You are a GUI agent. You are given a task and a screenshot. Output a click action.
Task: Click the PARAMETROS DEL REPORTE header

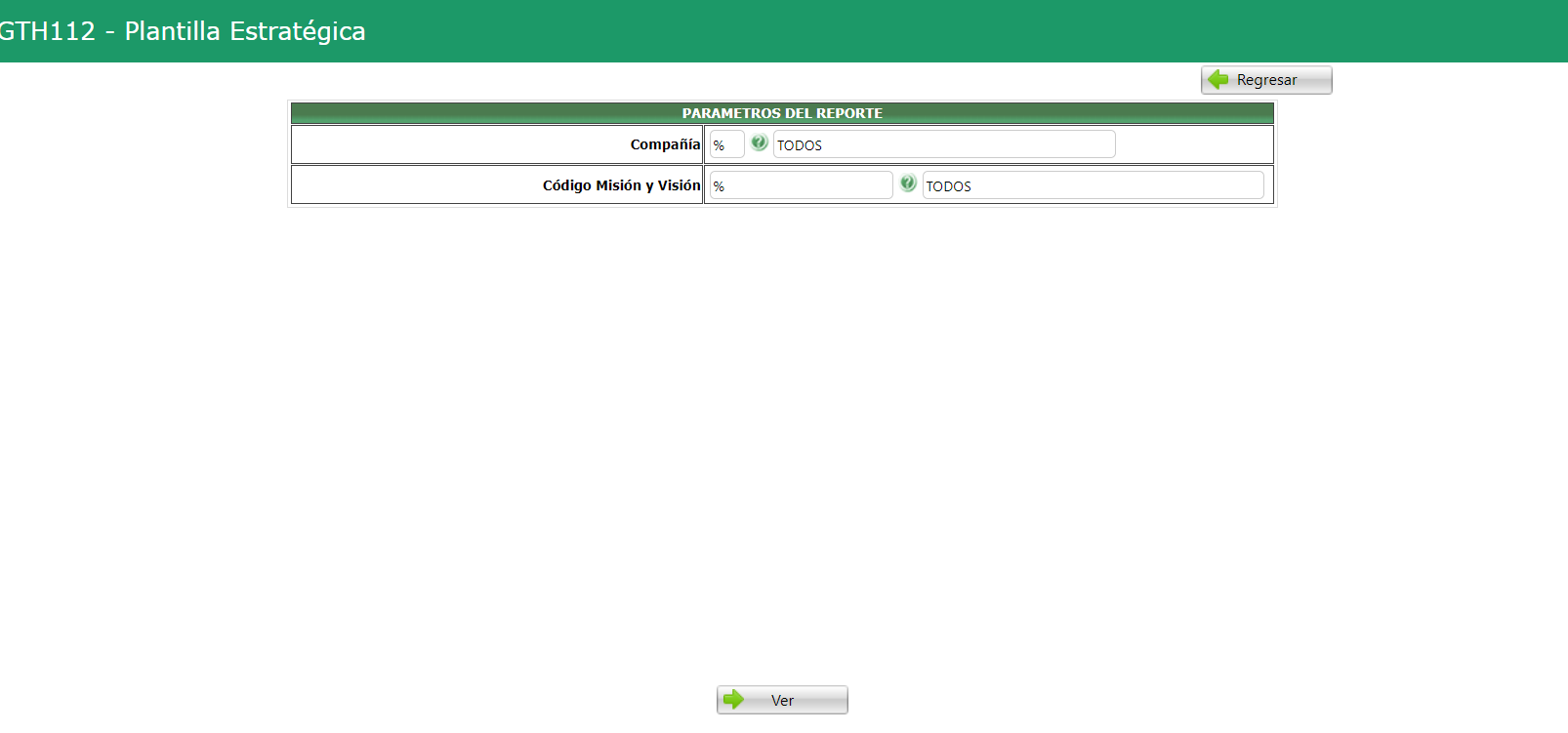[x=782, y=113]
